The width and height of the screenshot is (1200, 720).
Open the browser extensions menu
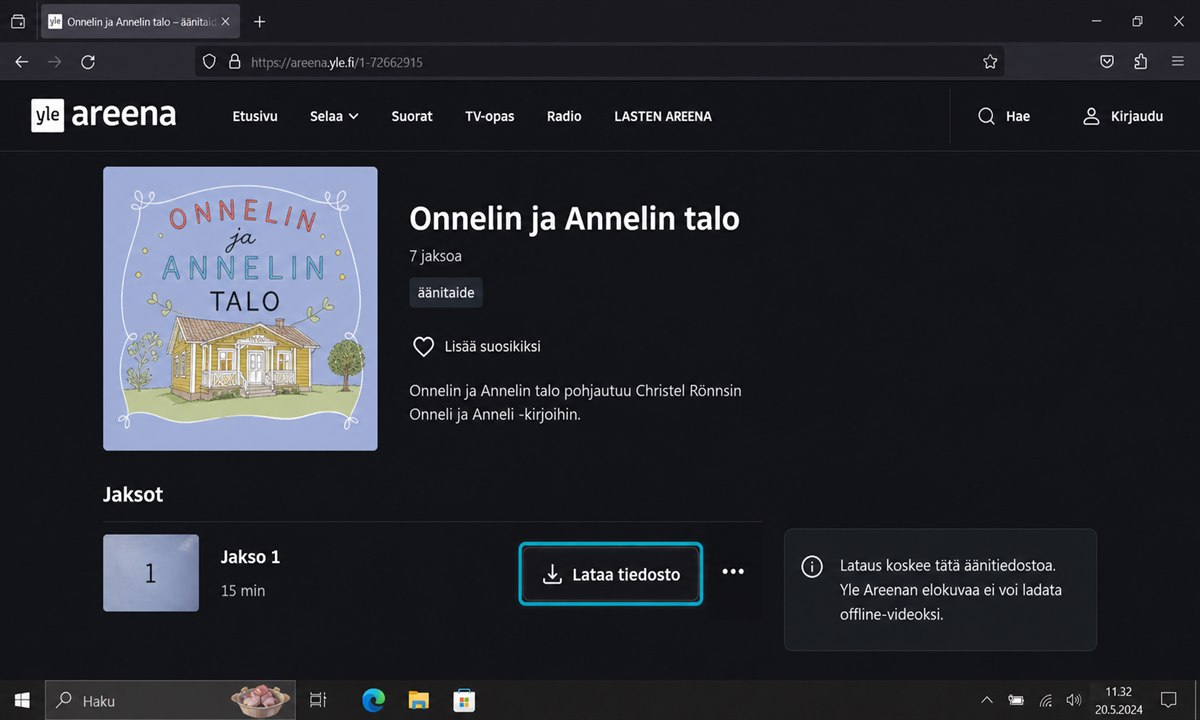pos(1141,62)
